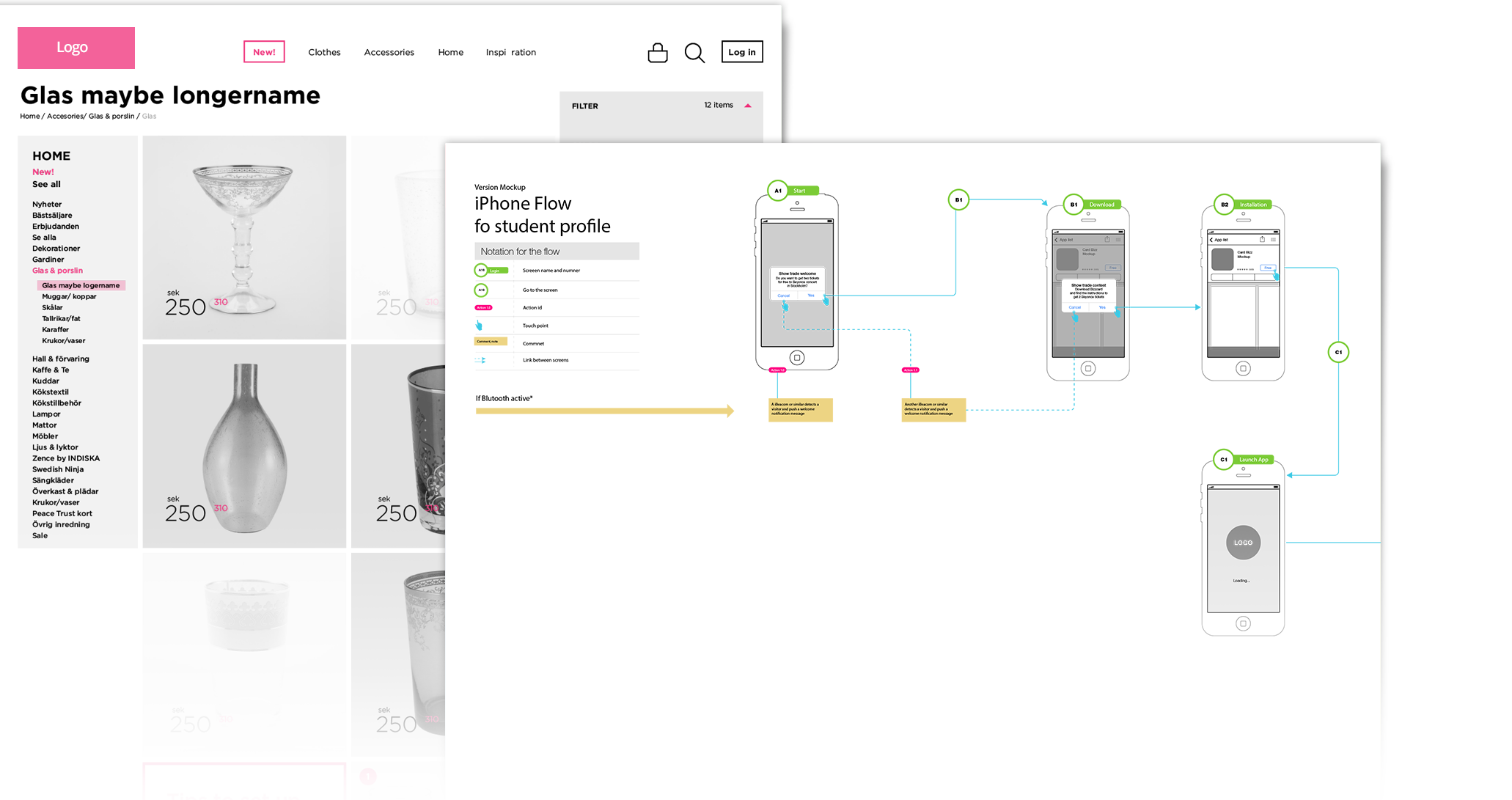Viewport: 1512px width, 800px height.
Task: Select Lampor category
Action: click(x=46, y=414)
